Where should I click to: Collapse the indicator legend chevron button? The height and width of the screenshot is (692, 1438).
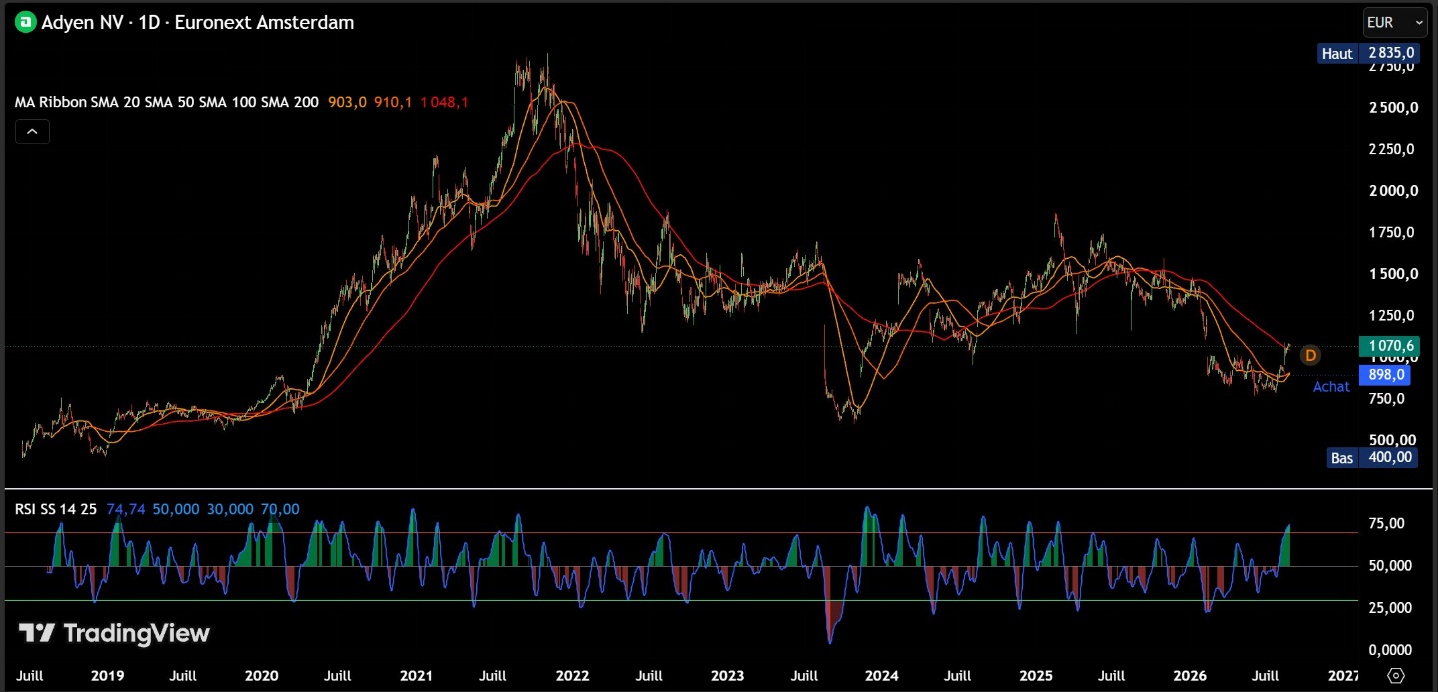click(32, 131)
